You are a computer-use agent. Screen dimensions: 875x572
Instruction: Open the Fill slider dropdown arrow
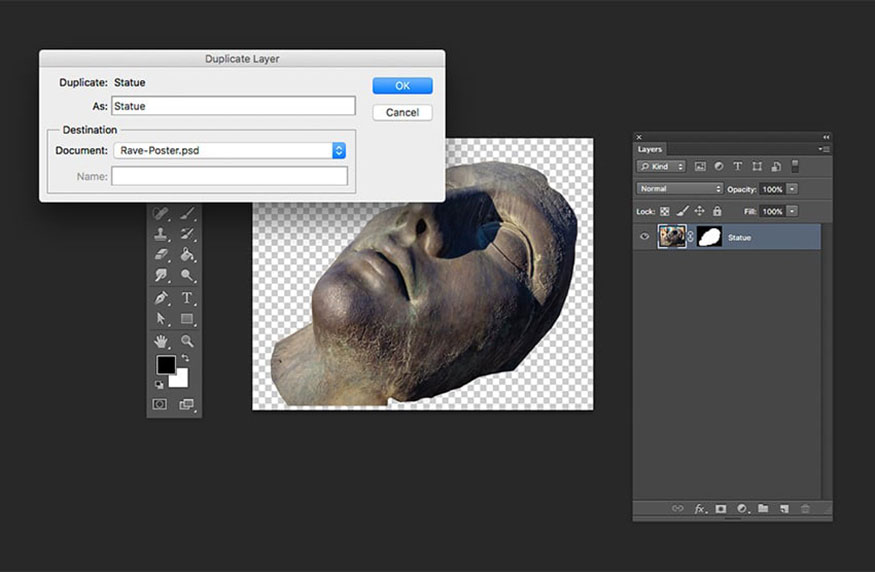(x=792, y=211)
